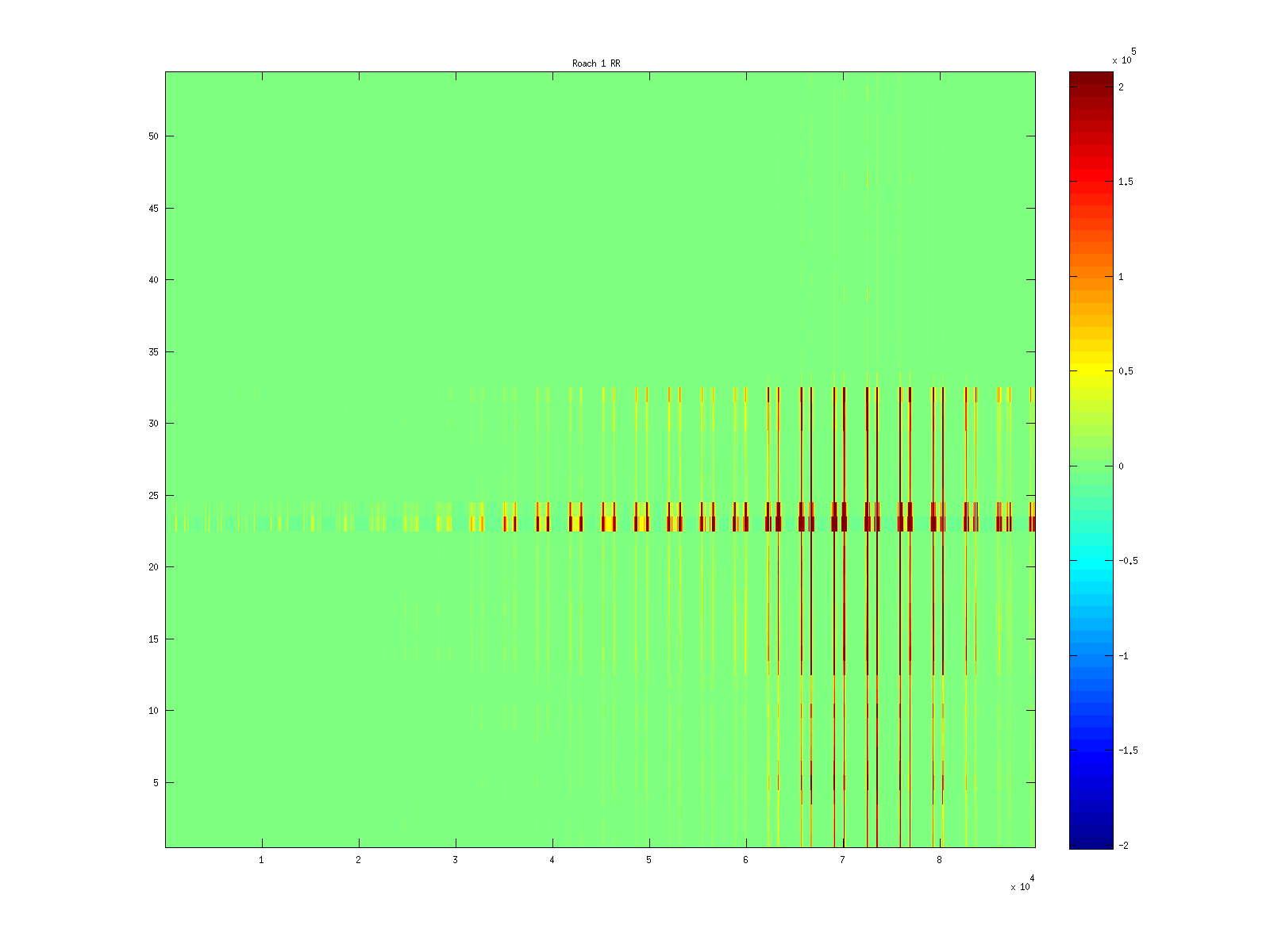Click the plot title "Roach 1 RR"

pyautogui.click(x=596, y=63)
